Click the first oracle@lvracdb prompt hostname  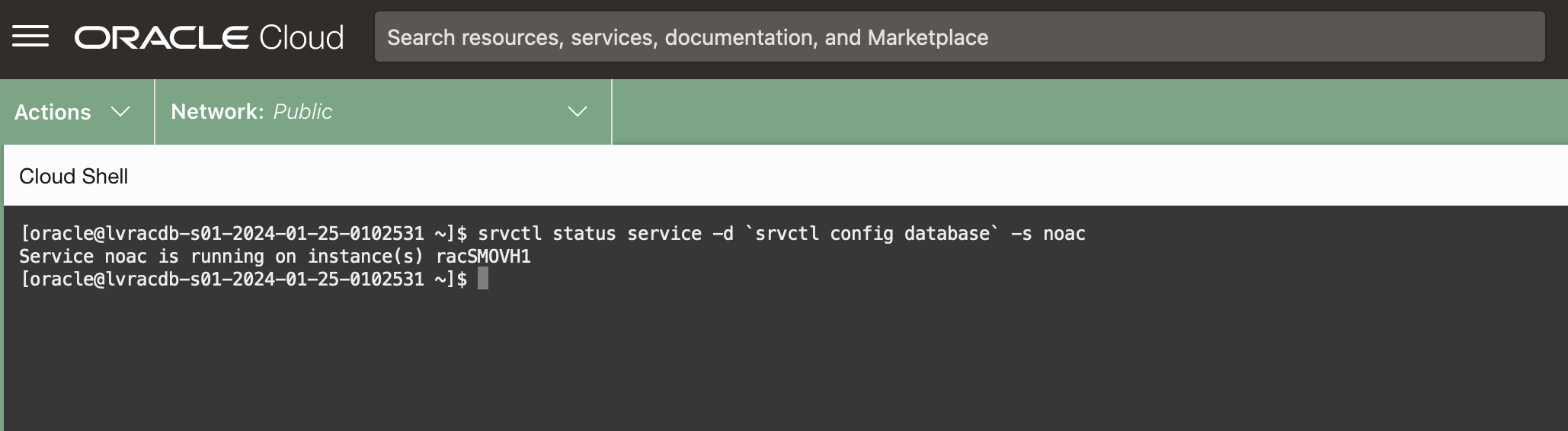[221, 234]
